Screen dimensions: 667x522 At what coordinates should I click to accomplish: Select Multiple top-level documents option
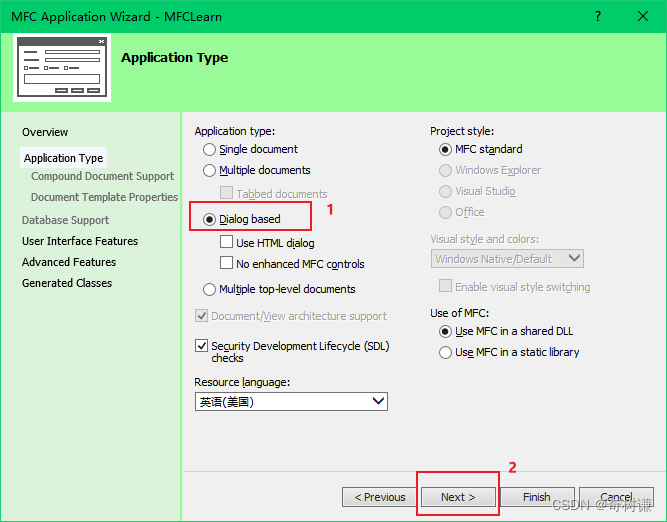[209, 289]
